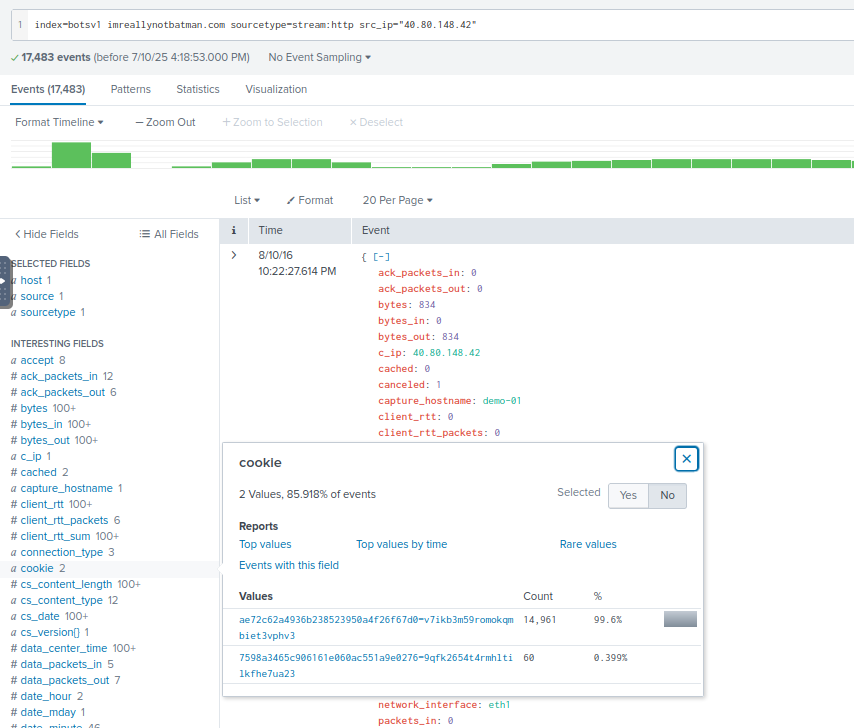Switch to the Events tab
The height and width of the screenshot is (728, 854).
(x=48, y=89)
